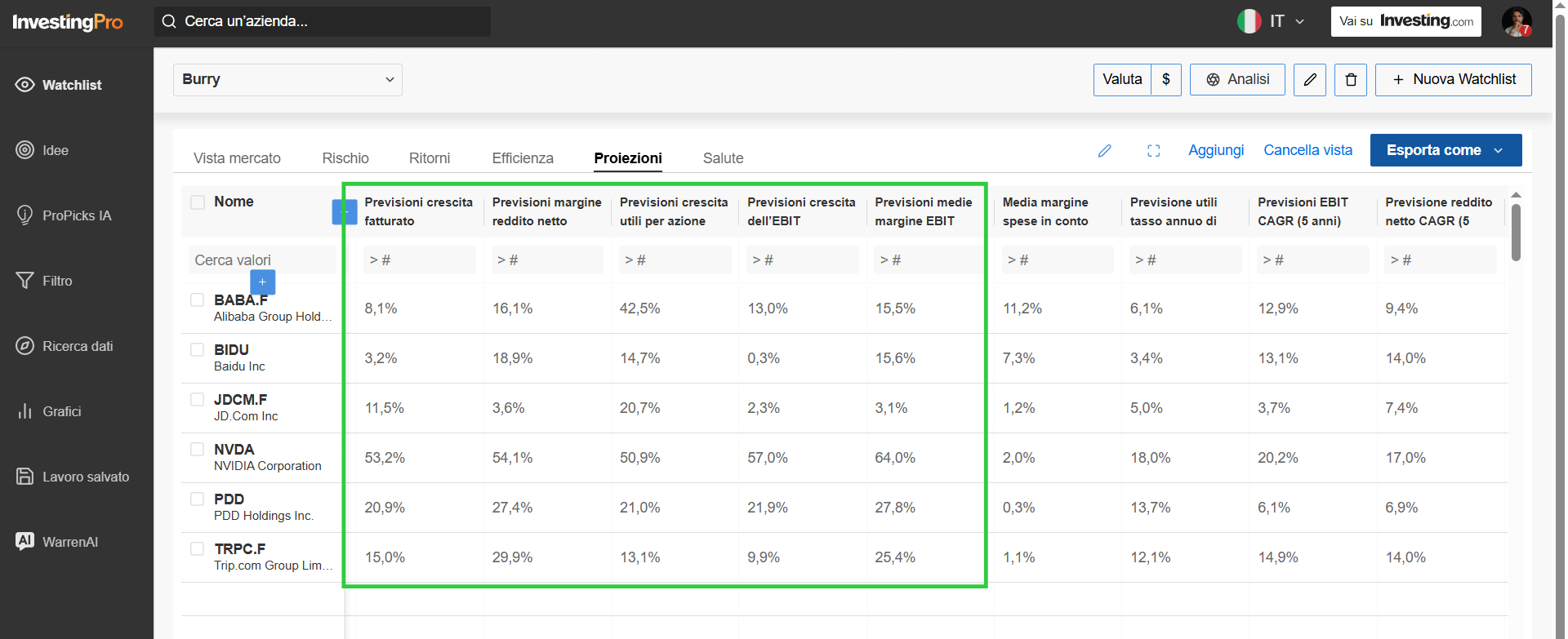The width and height of the screenshot is (1568, 639).
Task: Open ProPicks IA lightbulb icon
Action: click(24, 215)
